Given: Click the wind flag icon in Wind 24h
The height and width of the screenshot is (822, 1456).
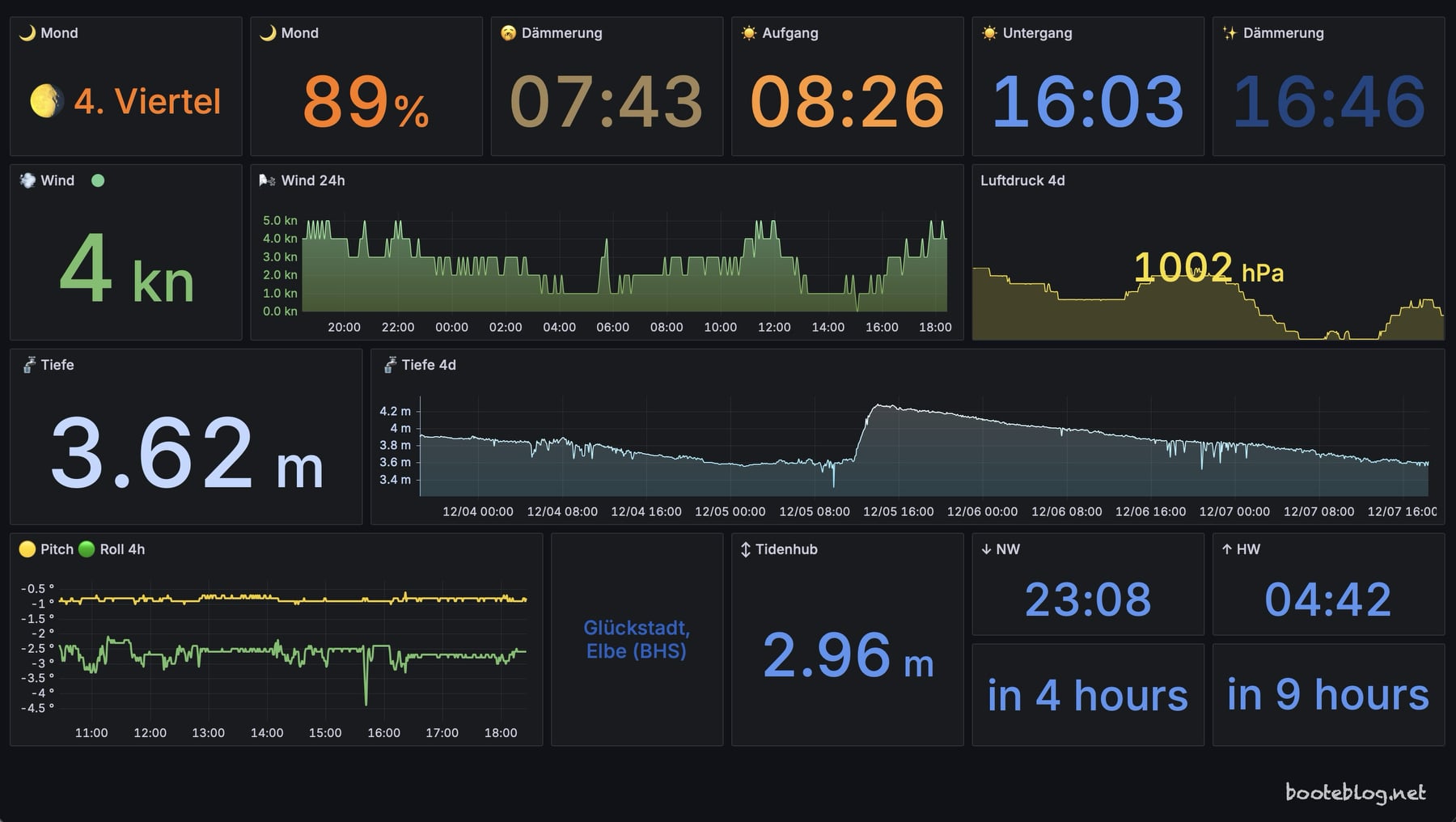Looking at the screenshot, I should pos(267,180).
